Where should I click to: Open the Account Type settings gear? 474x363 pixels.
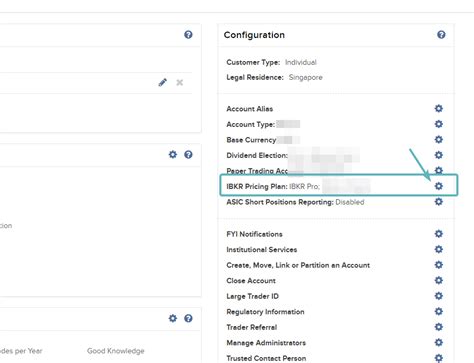[439, 124]
